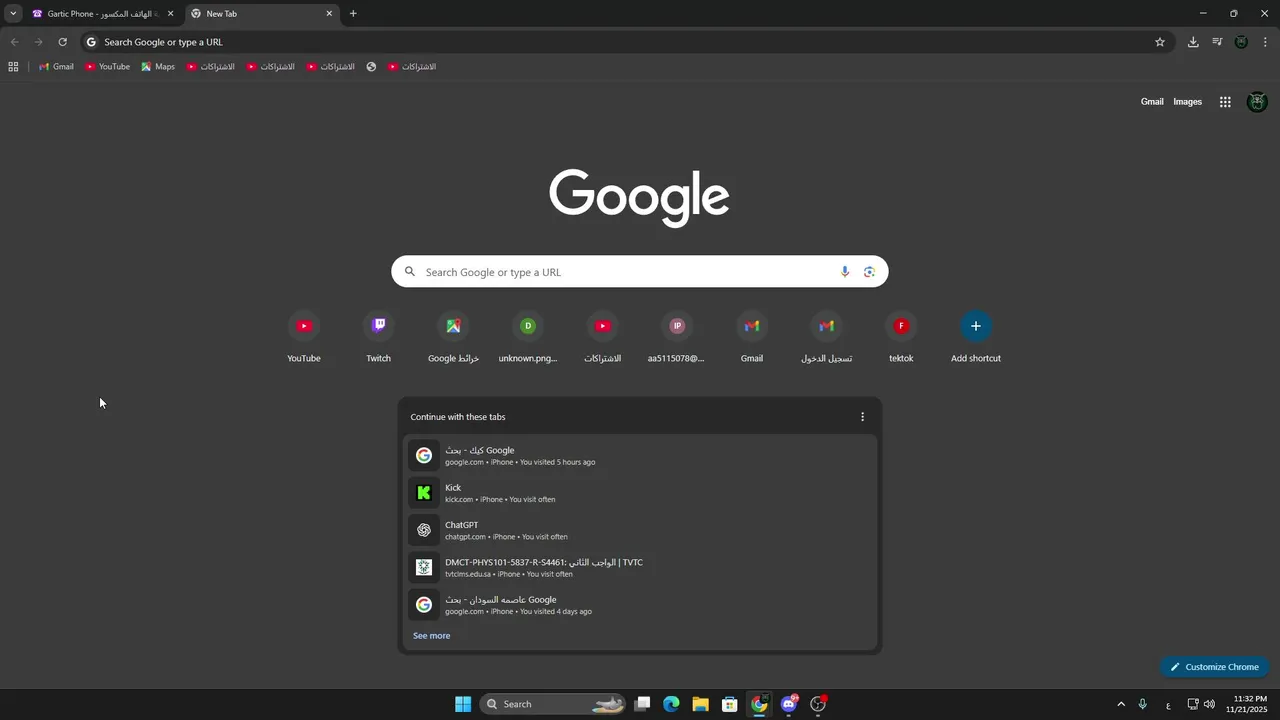Open the Windows Start menu
Image resolution: width=1280 pixels, height=720 pixels.
coord(463,704)
